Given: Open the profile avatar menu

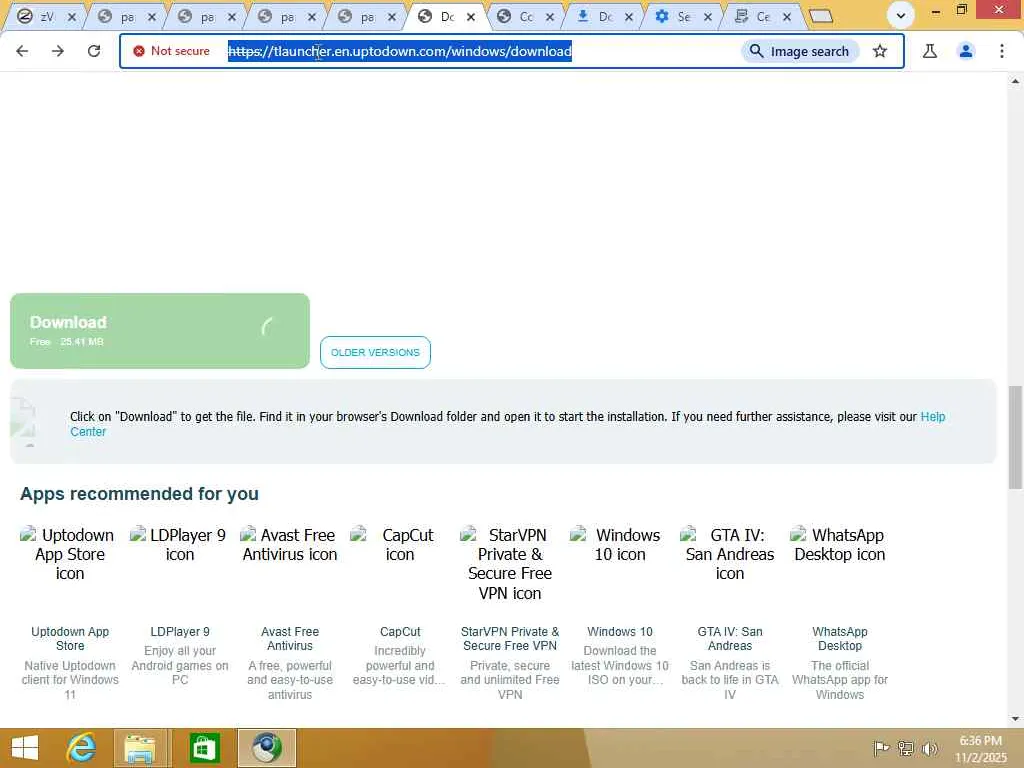Looking at the screenshot, I should click(x=966, y=51).
